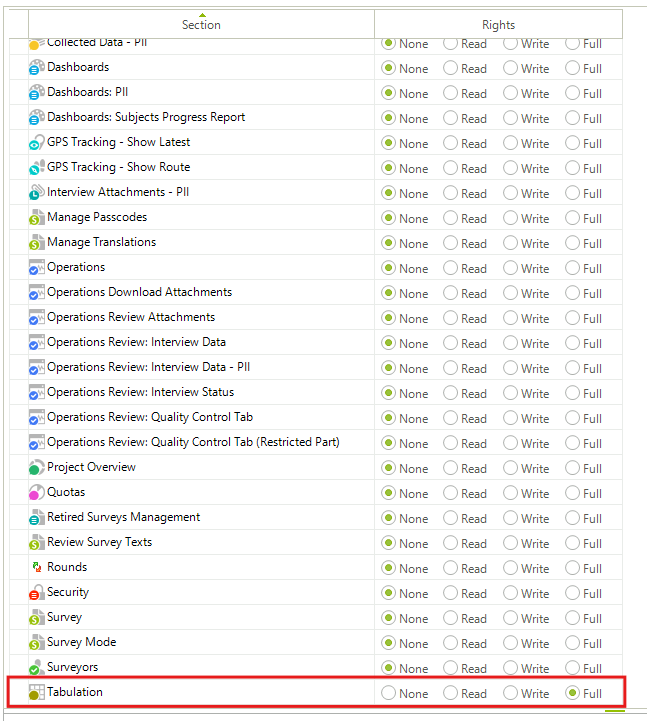Click the Survey row icon

[x=36, y=617]
